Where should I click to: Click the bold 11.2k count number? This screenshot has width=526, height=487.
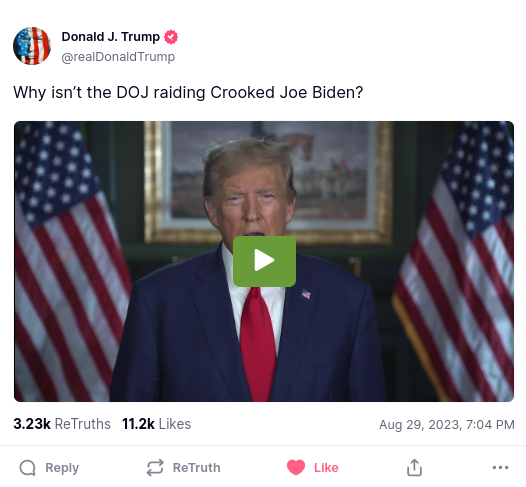coord(138,424)
